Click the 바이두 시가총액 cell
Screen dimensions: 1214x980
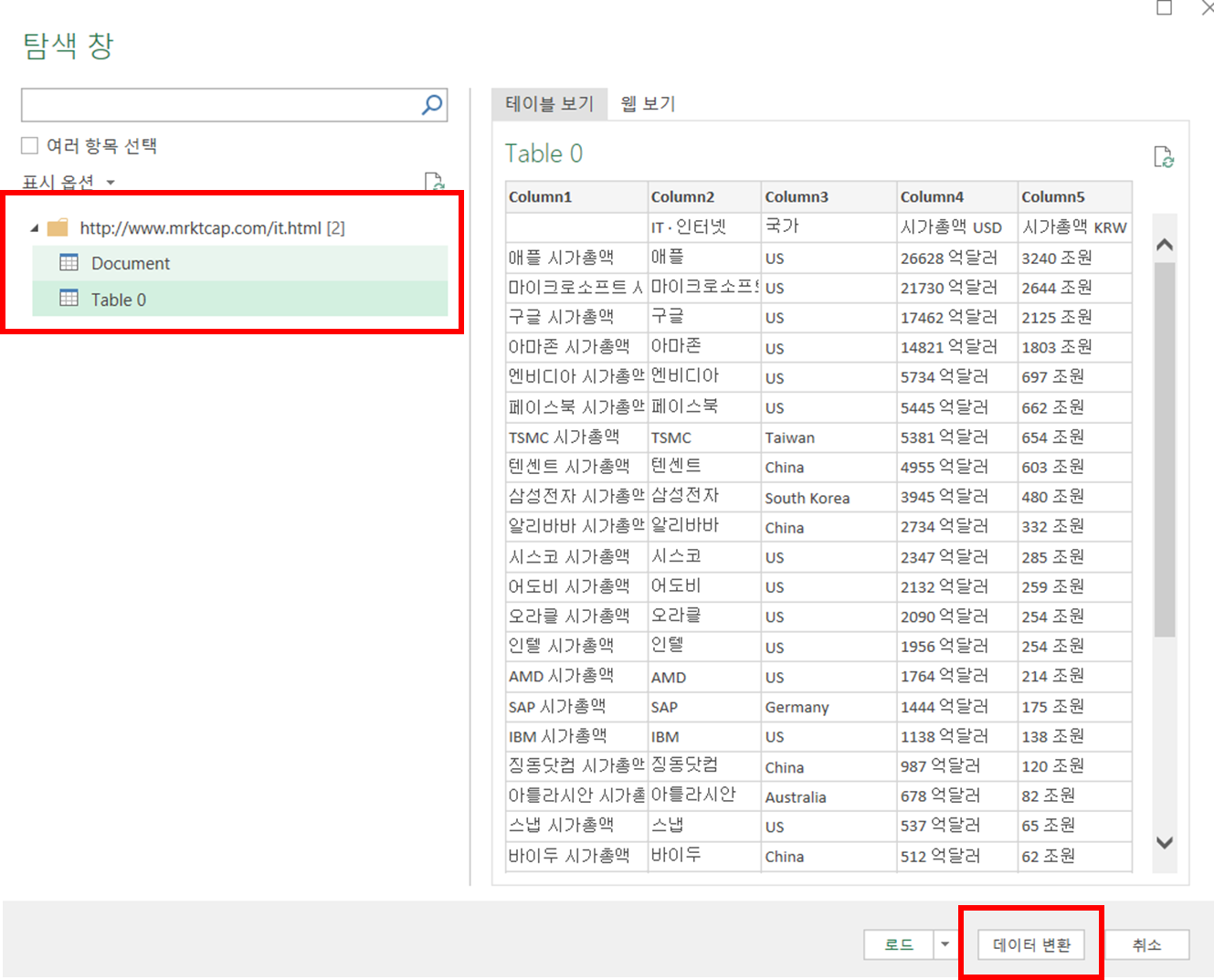click(576, 856)
